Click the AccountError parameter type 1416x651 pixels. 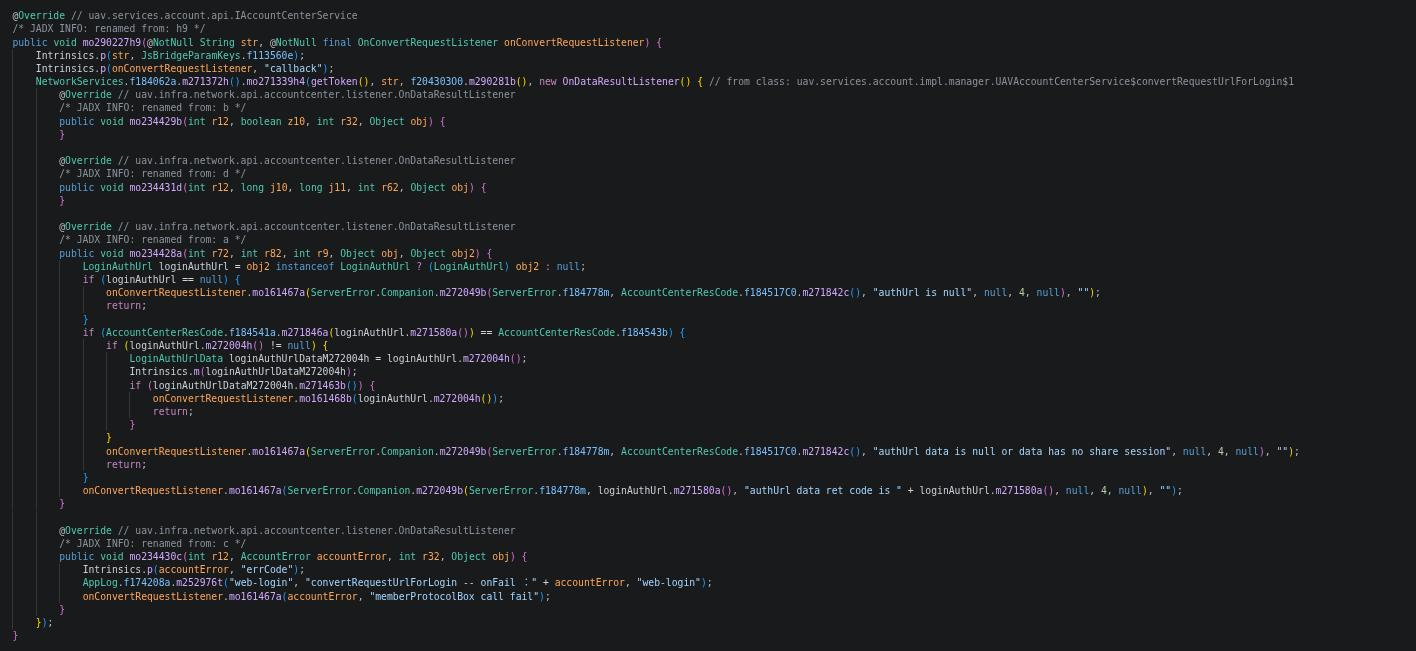276,557
